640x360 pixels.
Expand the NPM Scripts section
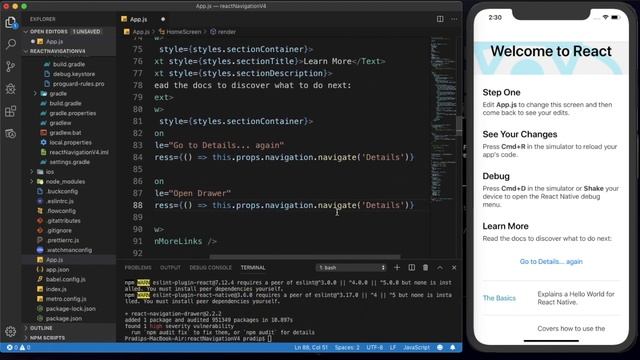point(47,338)
